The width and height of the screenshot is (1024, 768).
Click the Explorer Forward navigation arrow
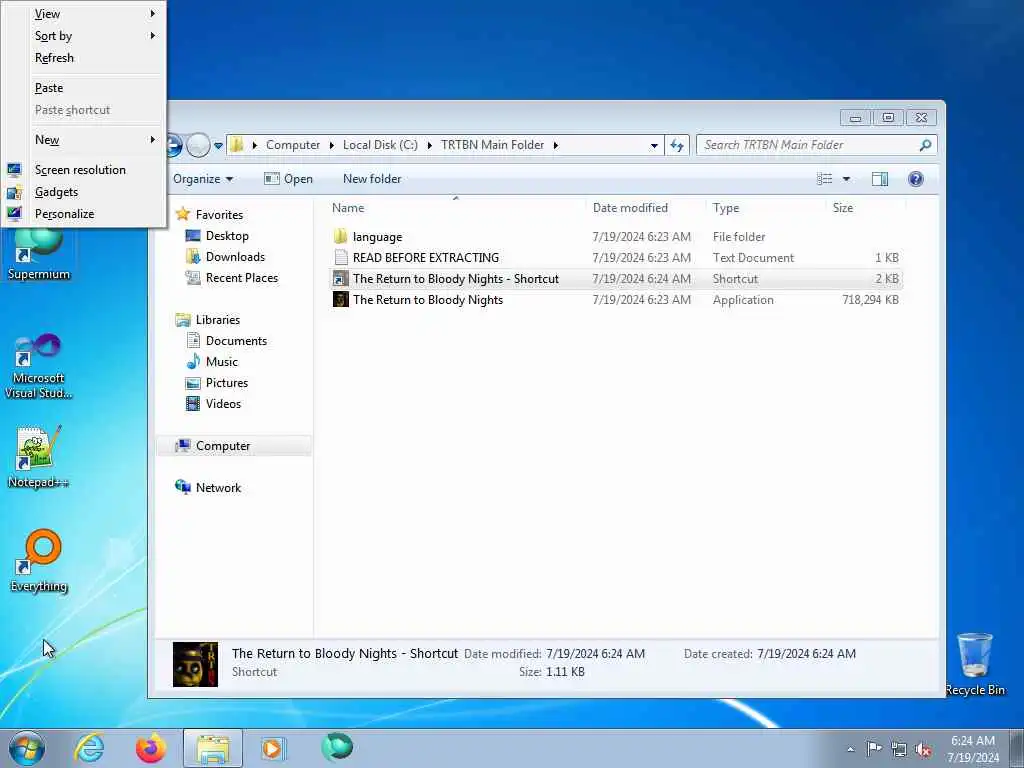(198, 145)
